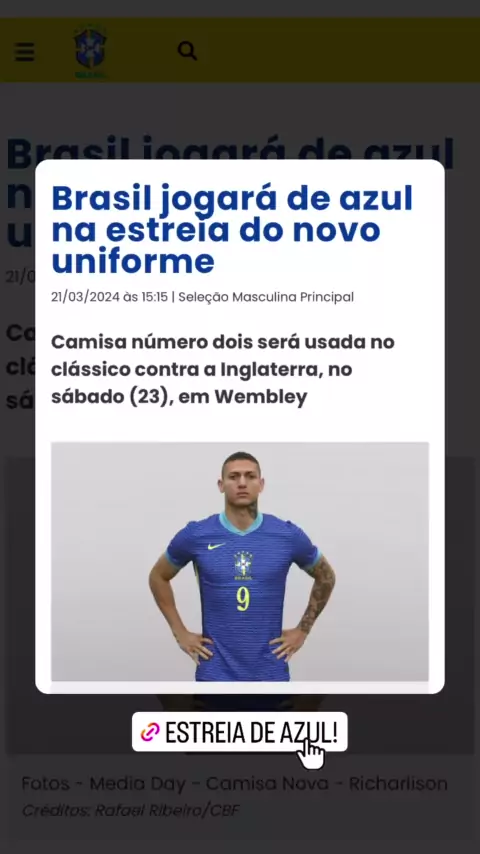Tap the 21/03/2024 às 15:15 date line
The image size is (480, 854).
pos(110,297)
